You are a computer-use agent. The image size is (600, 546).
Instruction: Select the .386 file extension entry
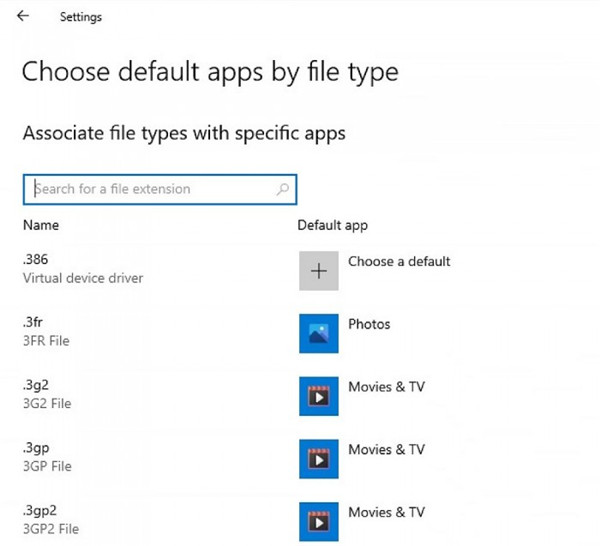[x=36, y=259]
